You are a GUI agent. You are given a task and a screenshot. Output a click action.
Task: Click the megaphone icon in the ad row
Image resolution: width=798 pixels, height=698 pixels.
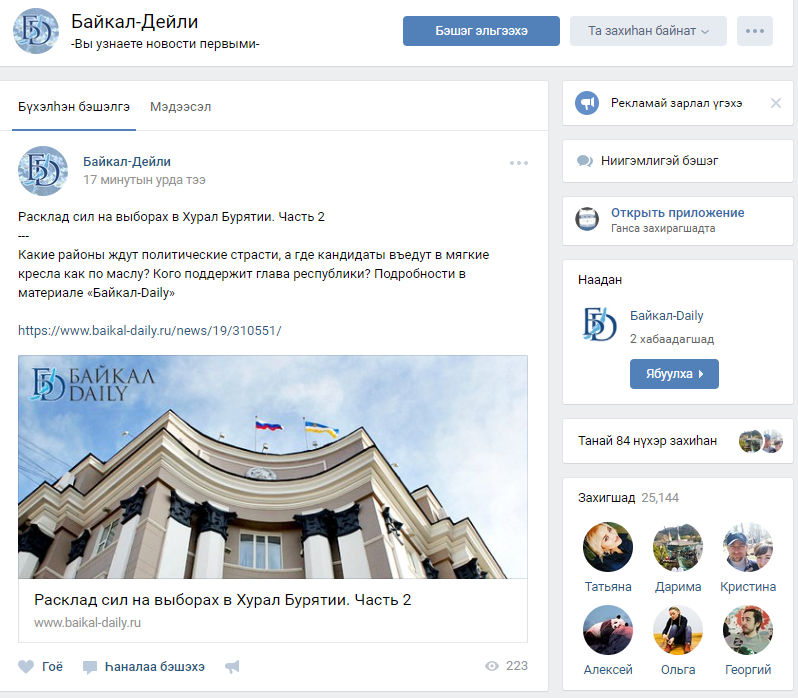587,103
